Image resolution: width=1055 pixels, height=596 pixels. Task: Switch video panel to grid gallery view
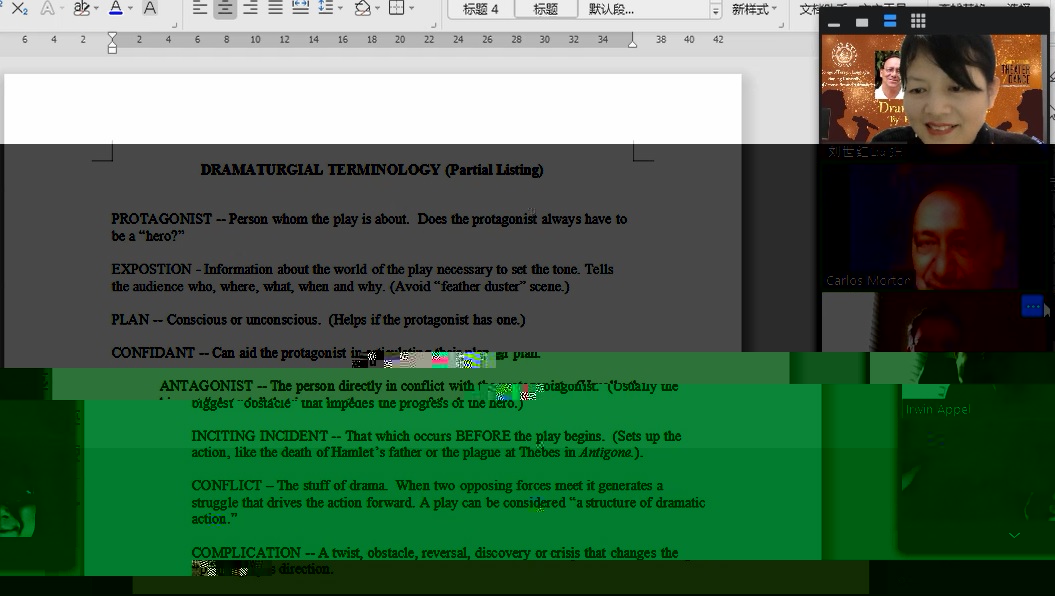coord(918,22)
